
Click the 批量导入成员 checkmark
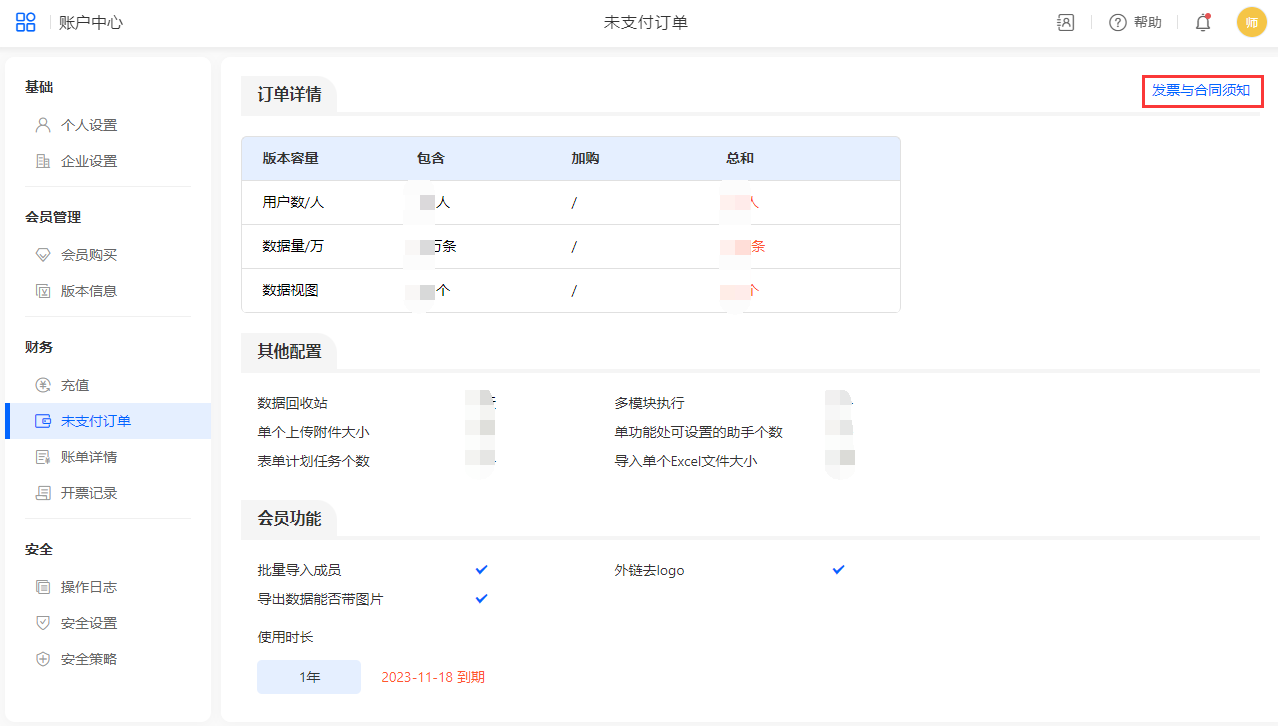(481, 569)
